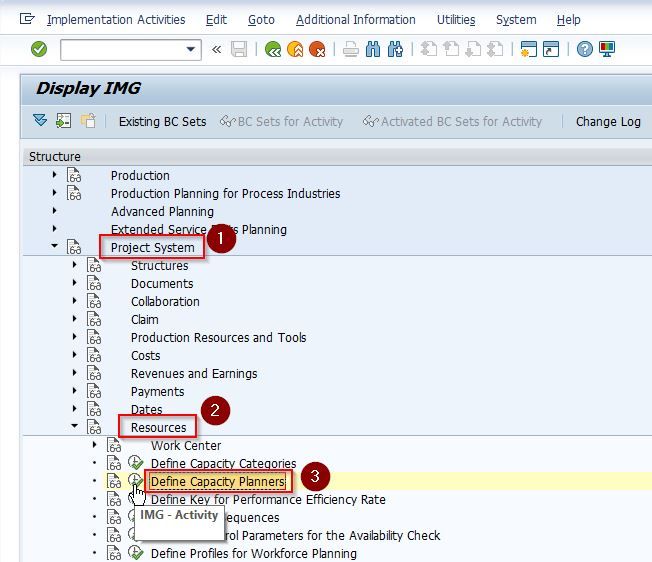Click the Customize Local Layout monitor icon
The image size is (652, 562).
[607, 49]
